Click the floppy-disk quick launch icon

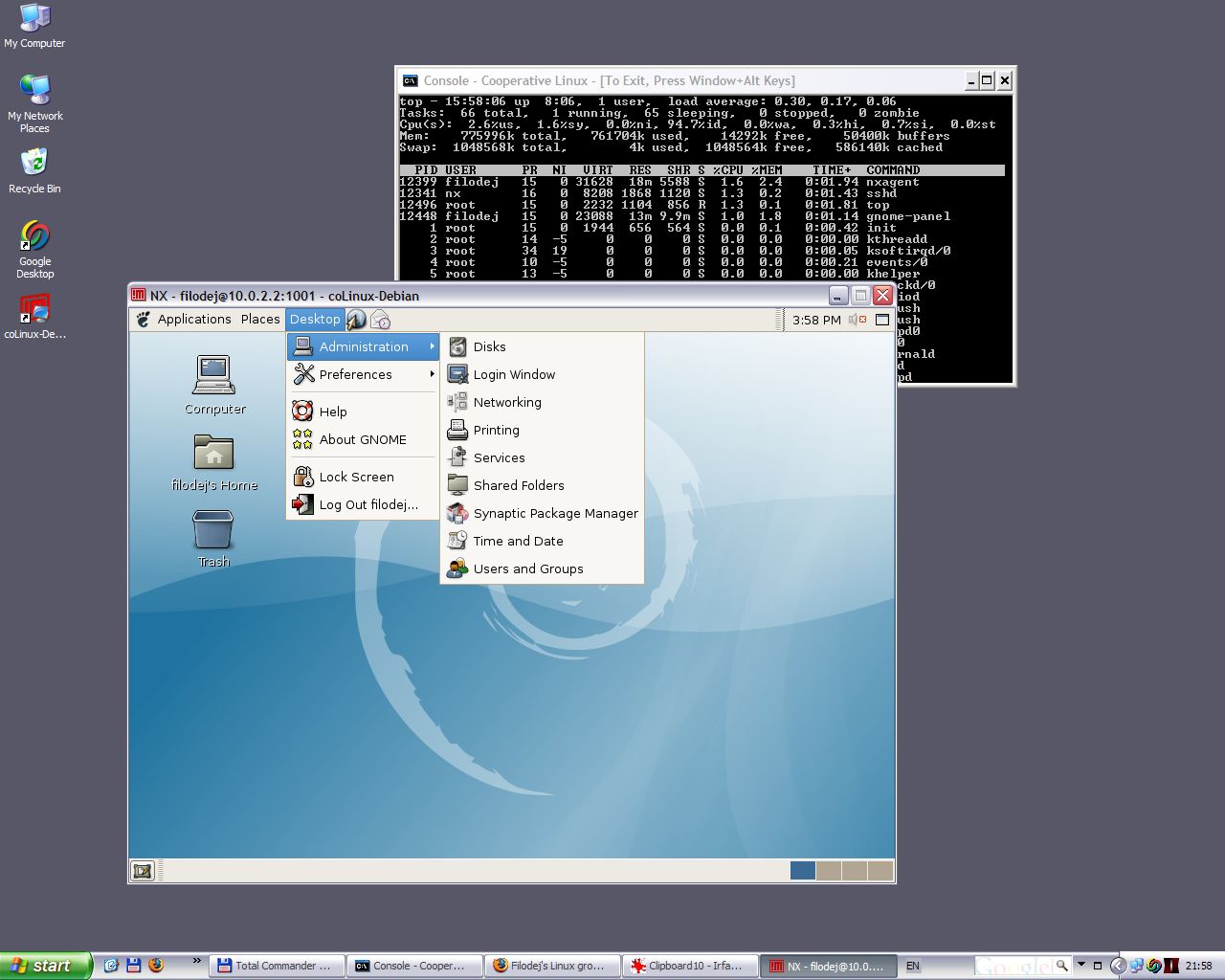(134, 966)
